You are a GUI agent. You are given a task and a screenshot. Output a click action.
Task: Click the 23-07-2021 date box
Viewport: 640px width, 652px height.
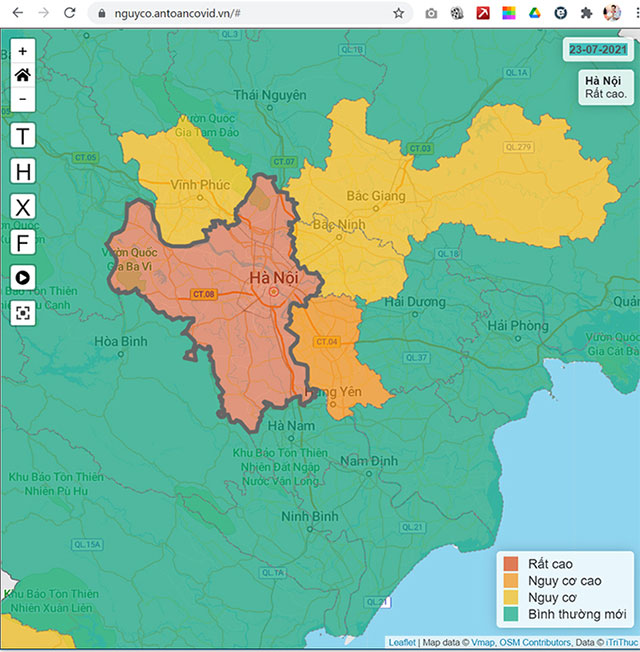[x=598, y=49]
